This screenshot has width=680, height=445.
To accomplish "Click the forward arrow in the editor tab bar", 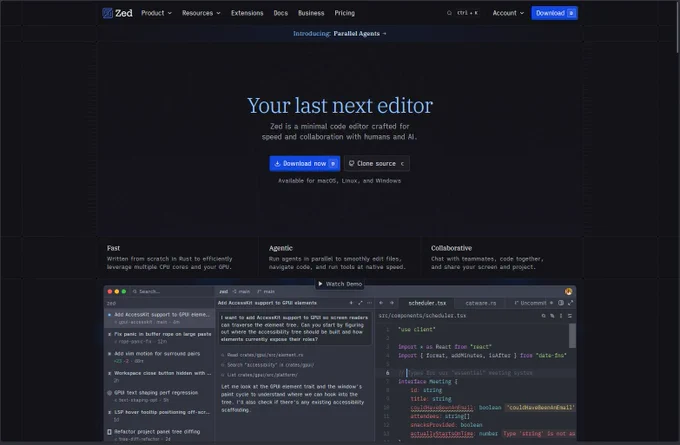I will click(392, 303).
